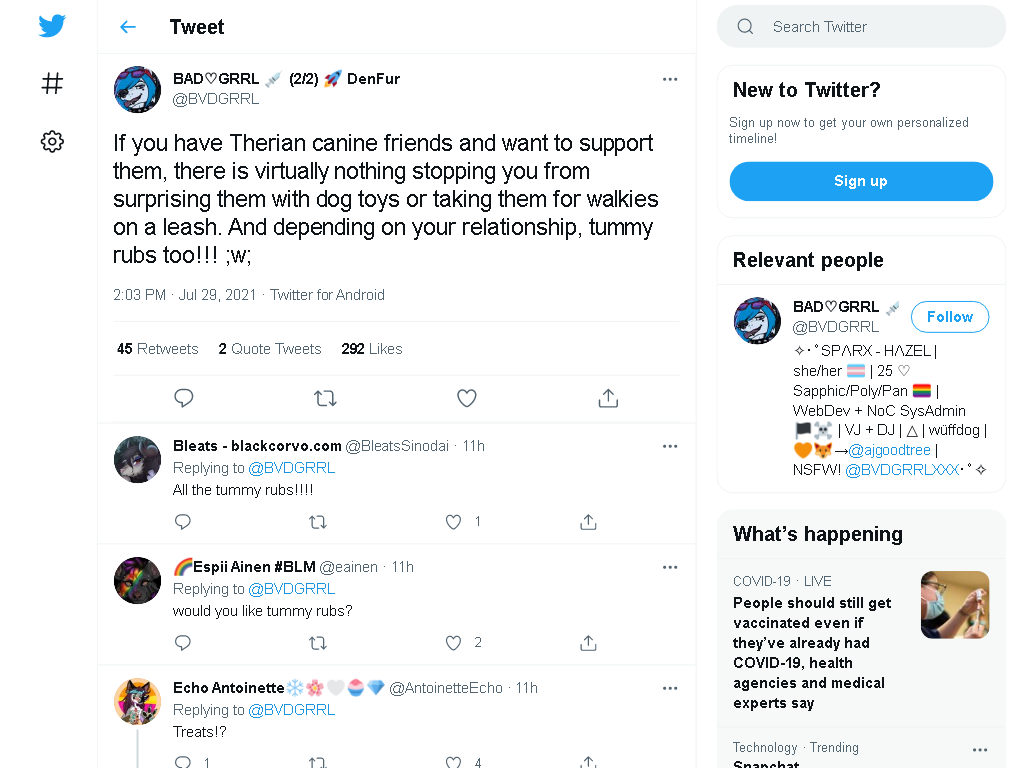Click the Search Twitter field
This screenshot has height=768, width=1024.
tap(861, 27)
